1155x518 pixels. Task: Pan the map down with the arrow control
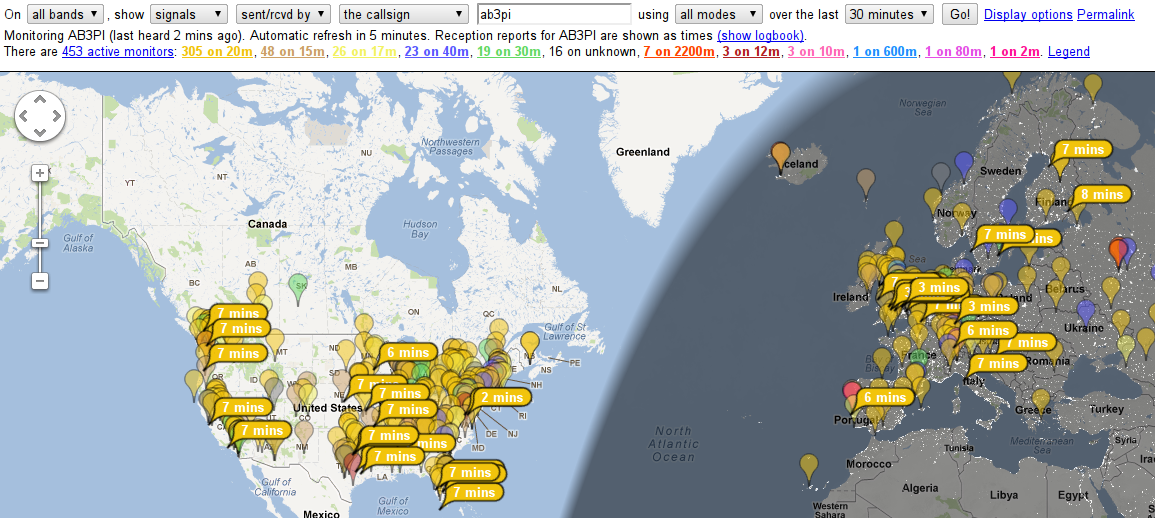[x=40, y=132]
